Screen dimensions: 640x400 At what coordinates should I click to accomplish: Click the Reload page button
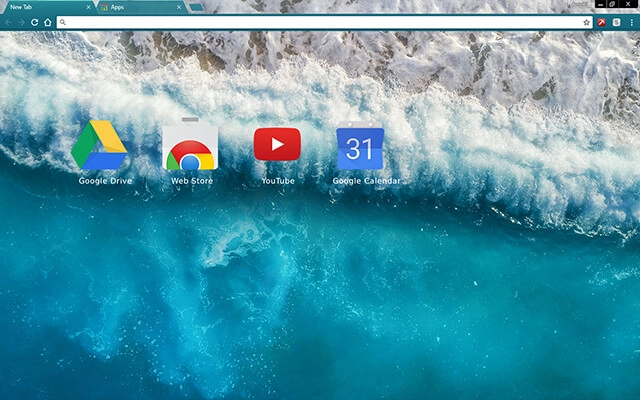[35, 22]
